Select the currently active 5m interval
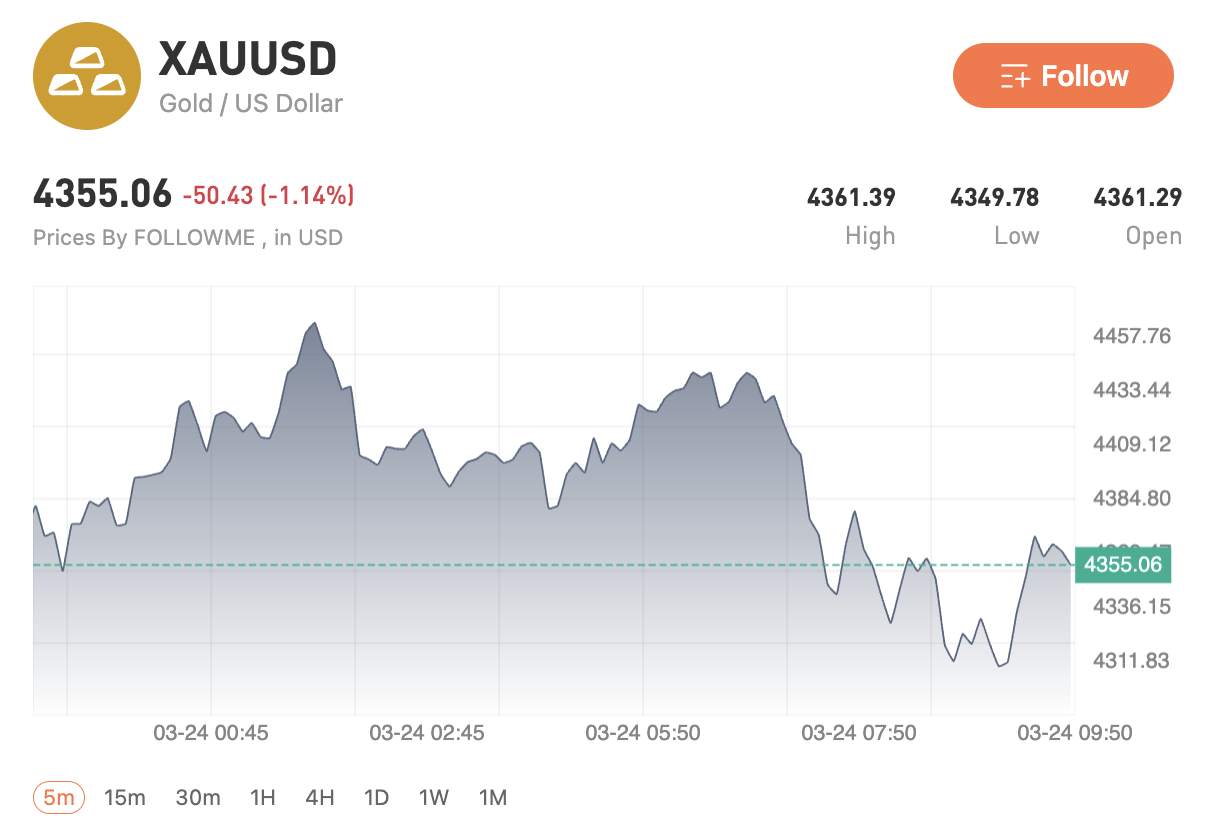 tap(61, 798)
